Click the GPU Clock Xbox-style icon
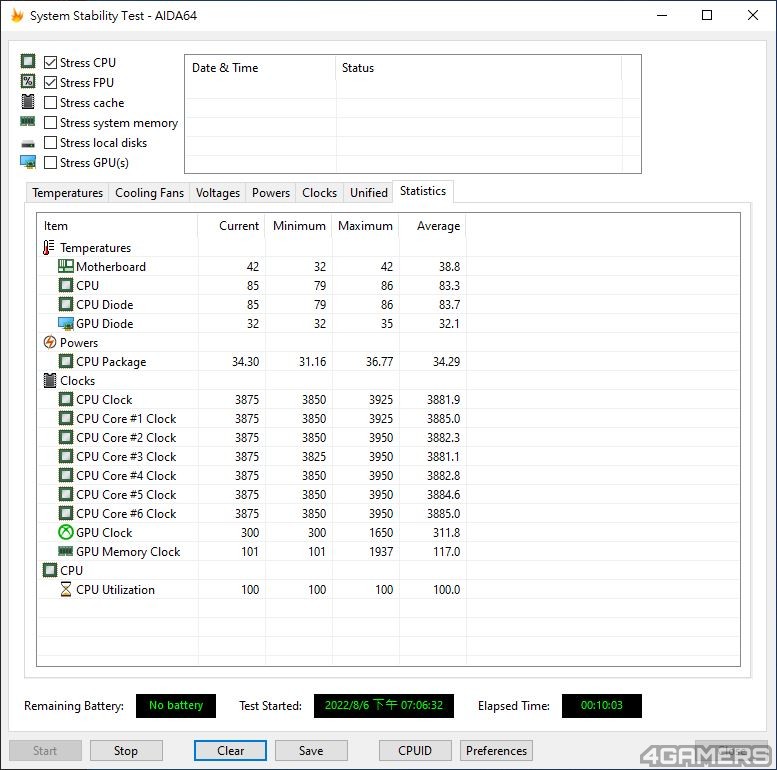777x770 pixels. coord(66,532)
